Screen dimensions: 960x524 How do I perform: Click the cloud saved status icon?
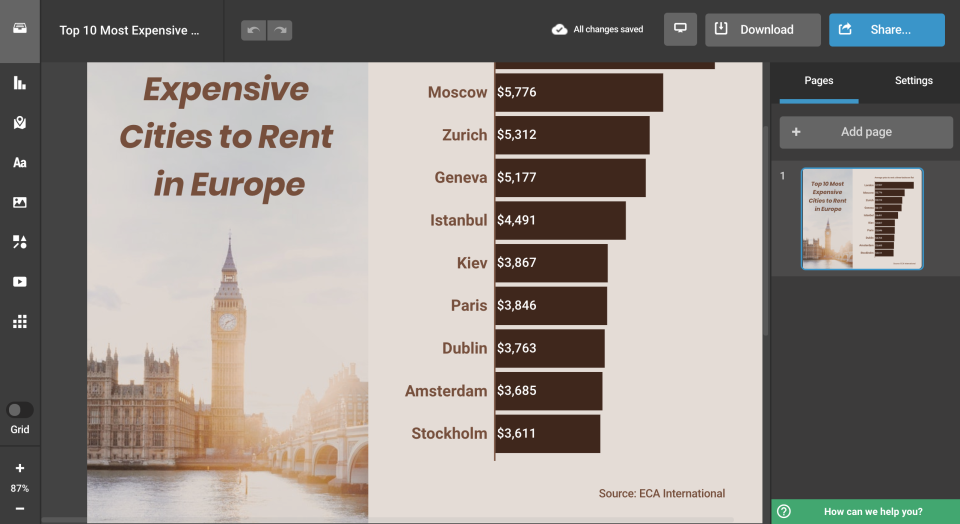[559, 29]
